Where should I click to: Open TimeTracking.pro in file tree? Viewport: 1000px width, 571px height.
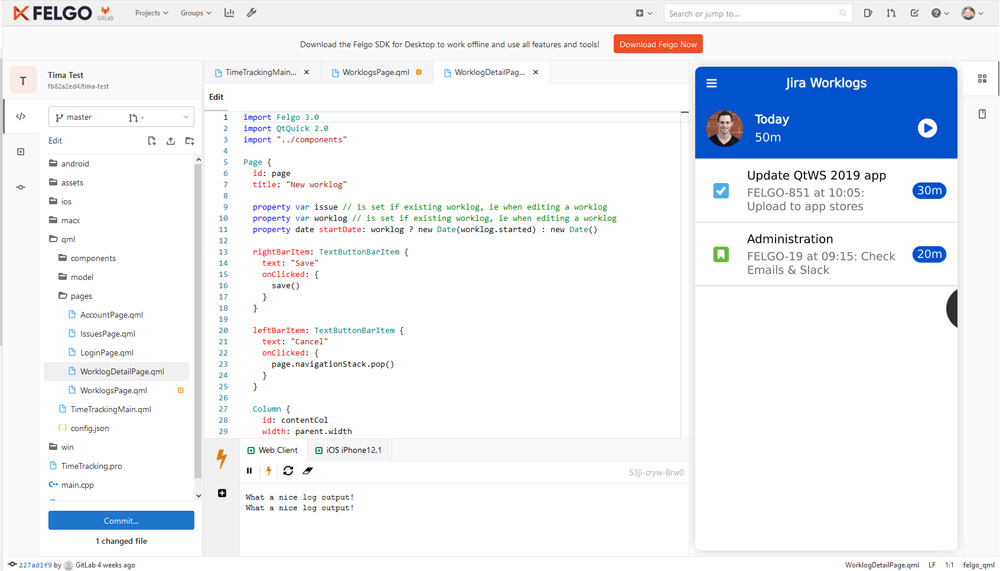click(x=91, y=466)
